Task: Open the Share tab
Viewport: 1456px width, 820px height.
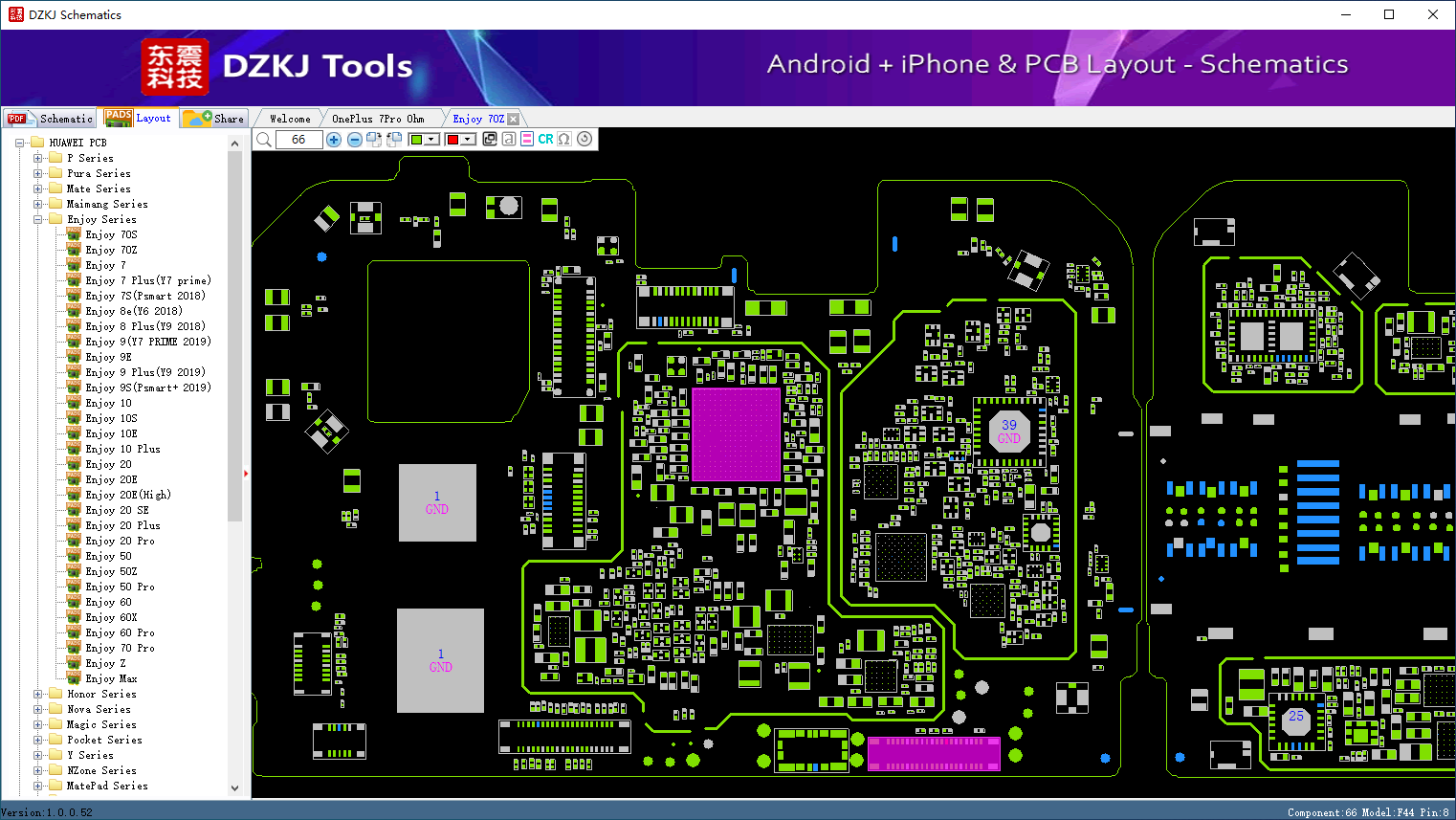Action: tap(214, 119)
